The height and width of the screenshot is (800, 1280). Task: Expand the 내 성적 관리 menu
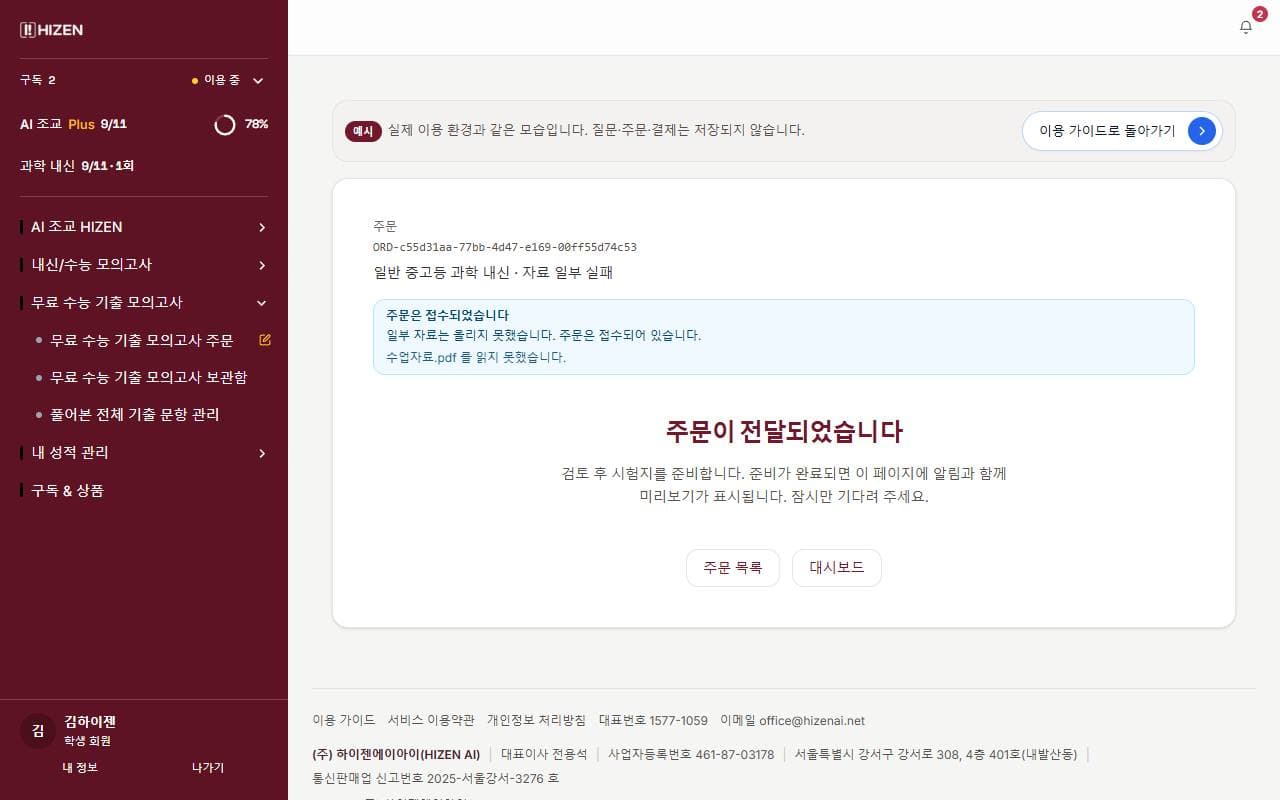pos(144,453)
